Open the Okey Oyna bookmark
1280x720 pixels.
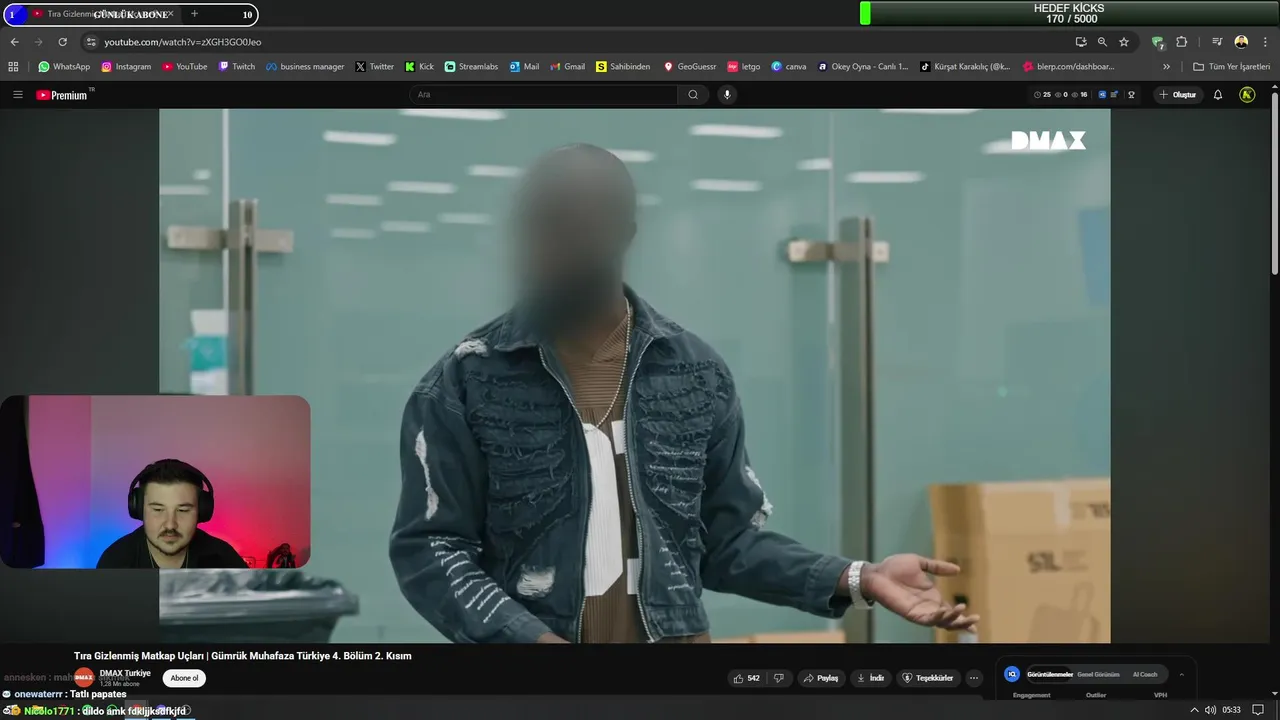(863, 67)
